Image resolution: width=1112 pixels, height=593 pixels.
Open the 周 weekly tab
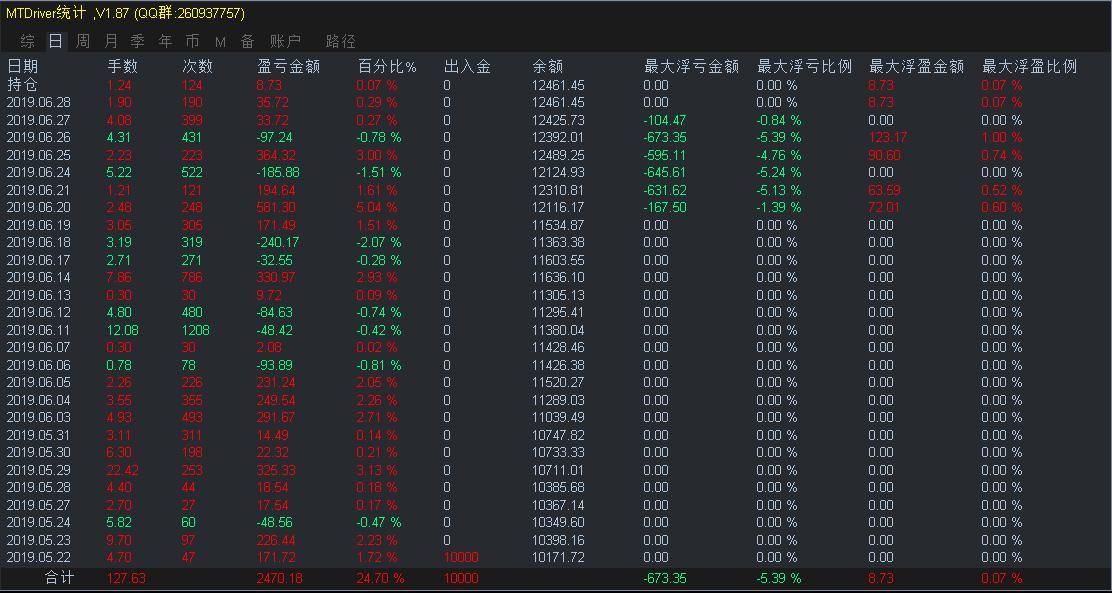pyautogui.click(x=83, y=41)
